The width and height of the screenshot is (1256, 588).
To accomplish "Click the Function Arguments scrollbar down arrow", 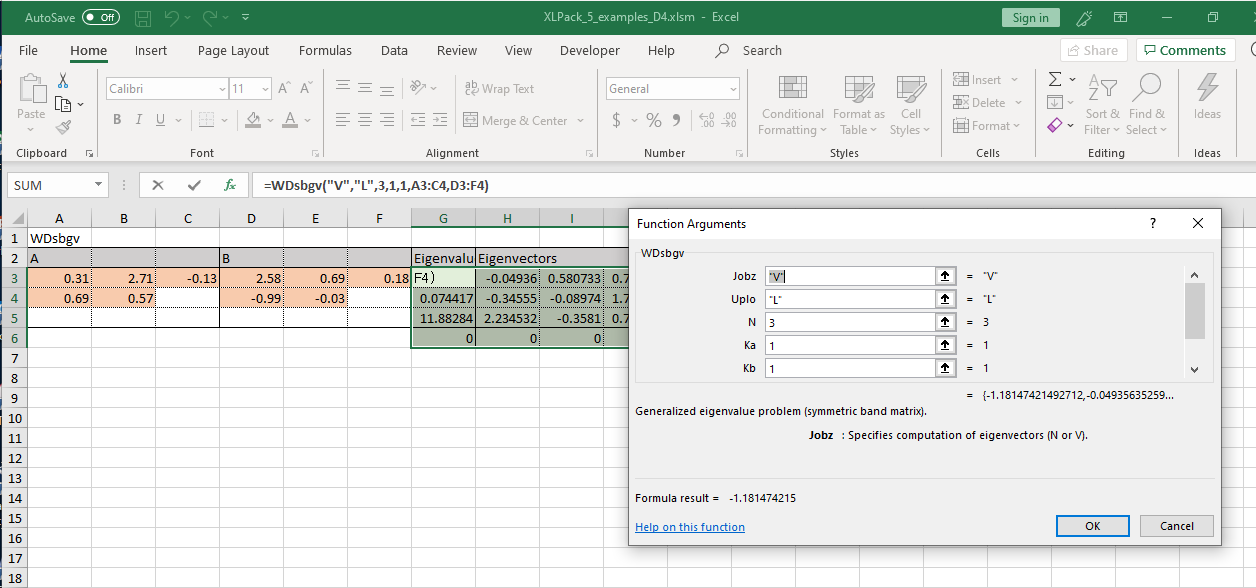I will tap(1194, 369).
